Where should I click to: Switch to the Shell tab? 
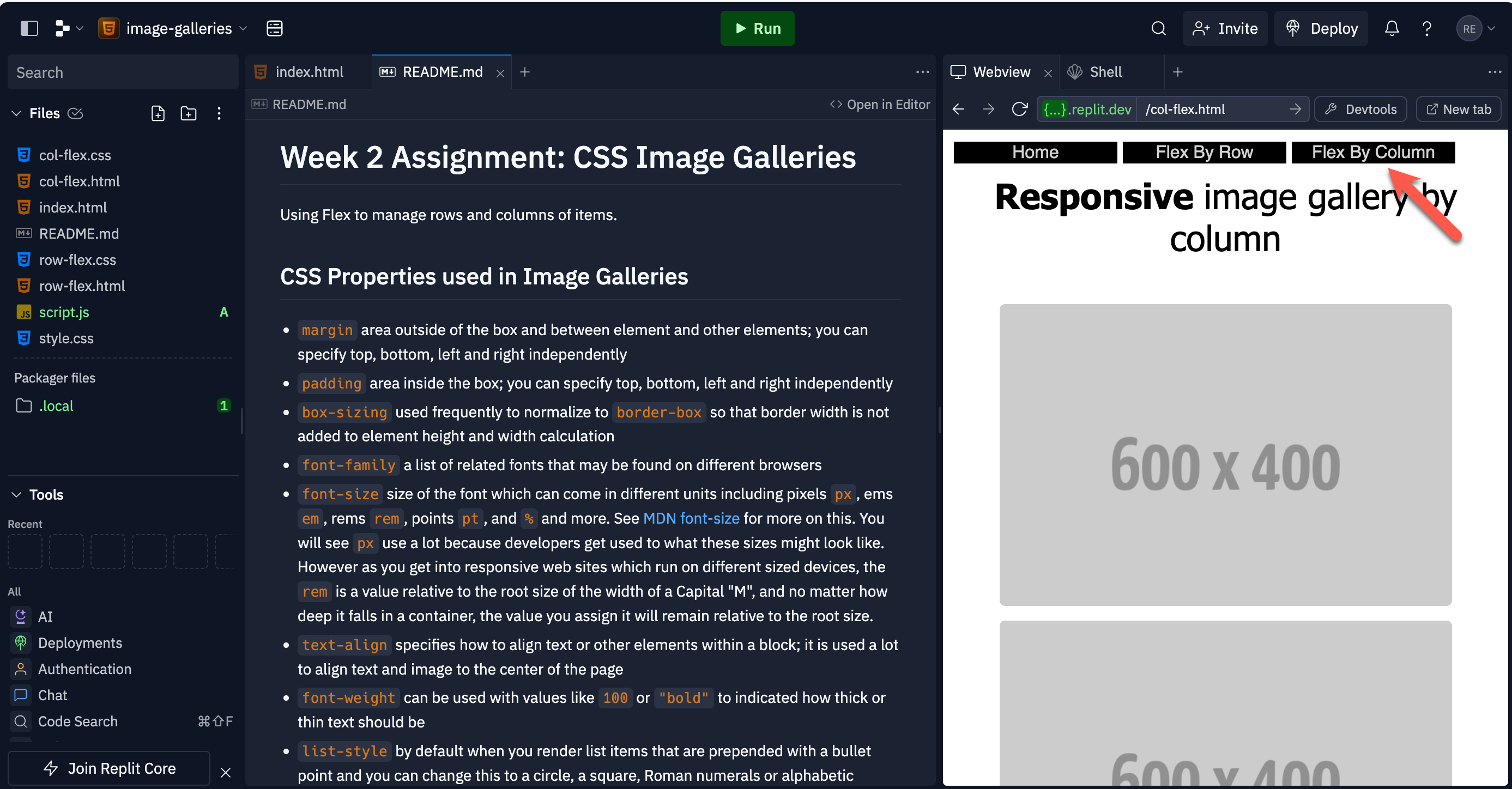pos(1105,71)
